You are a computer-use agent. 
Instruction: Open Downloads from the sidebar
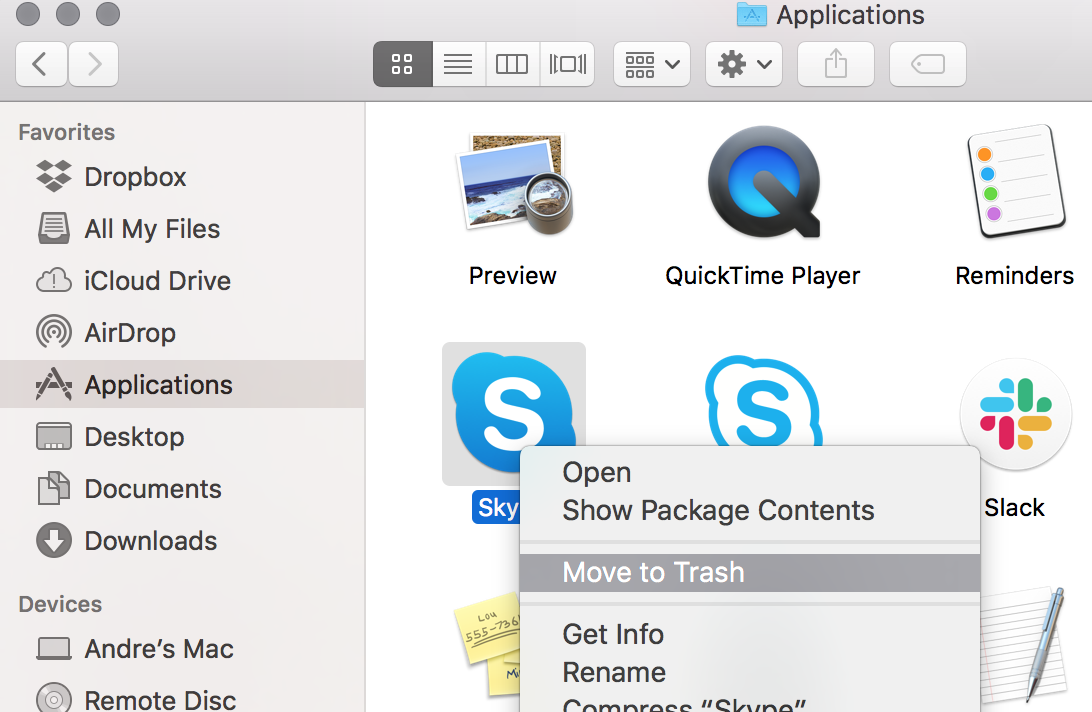click(182, 541)
